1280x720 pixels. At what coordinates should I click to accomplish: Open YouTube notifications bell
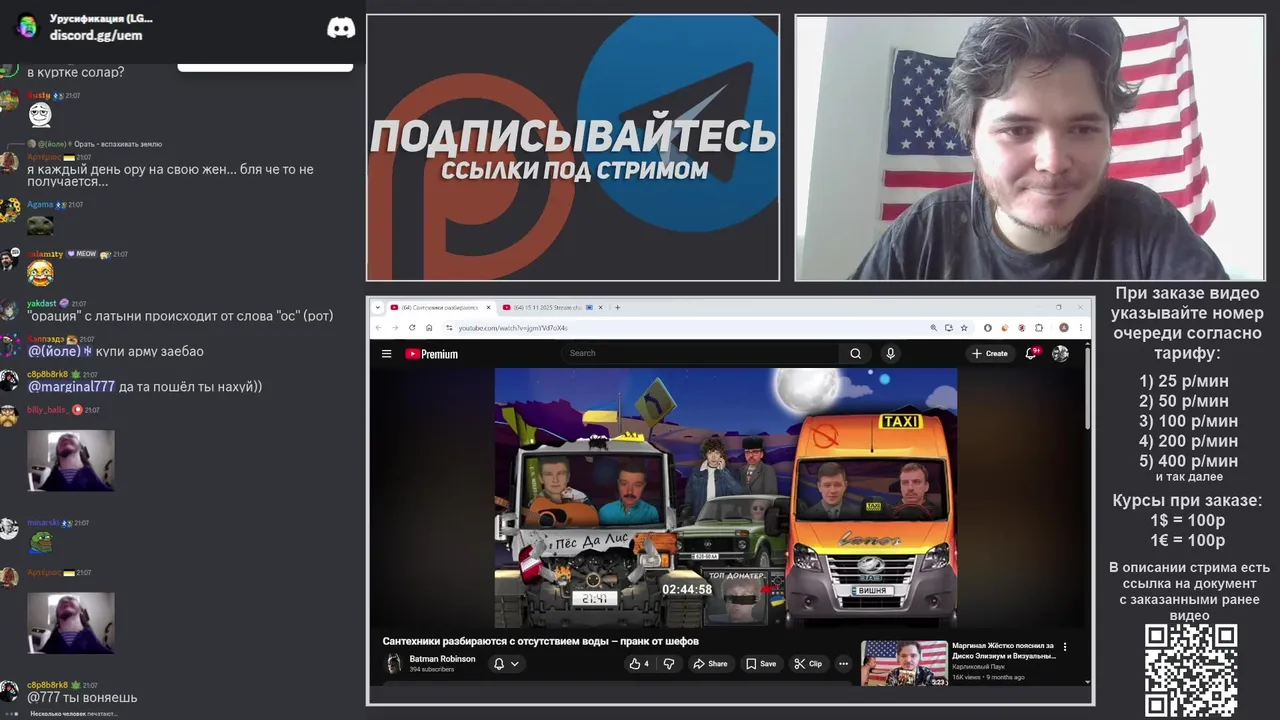click(1031, 353)
